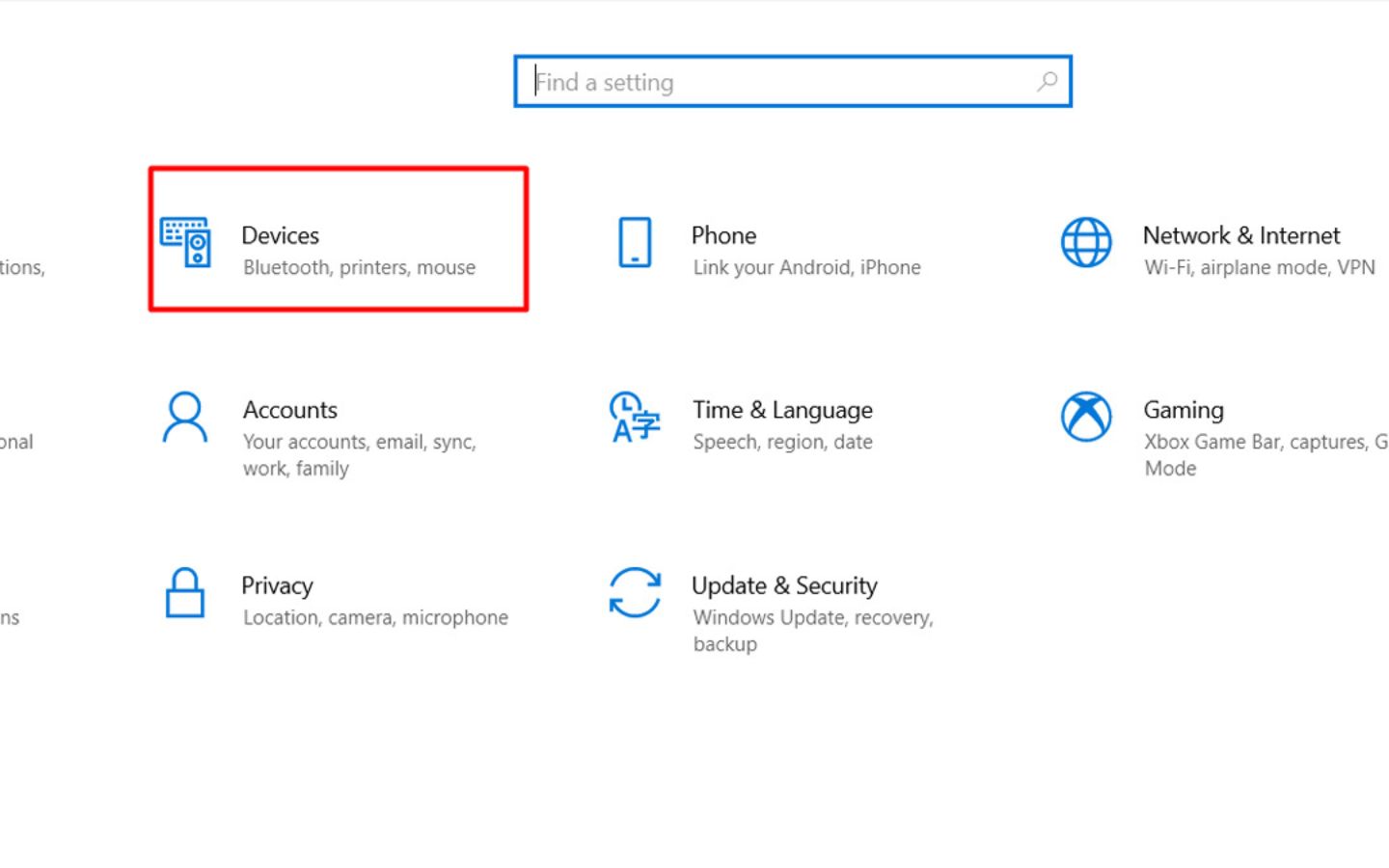Select the Network & Internet heading

click(1241, 235)
